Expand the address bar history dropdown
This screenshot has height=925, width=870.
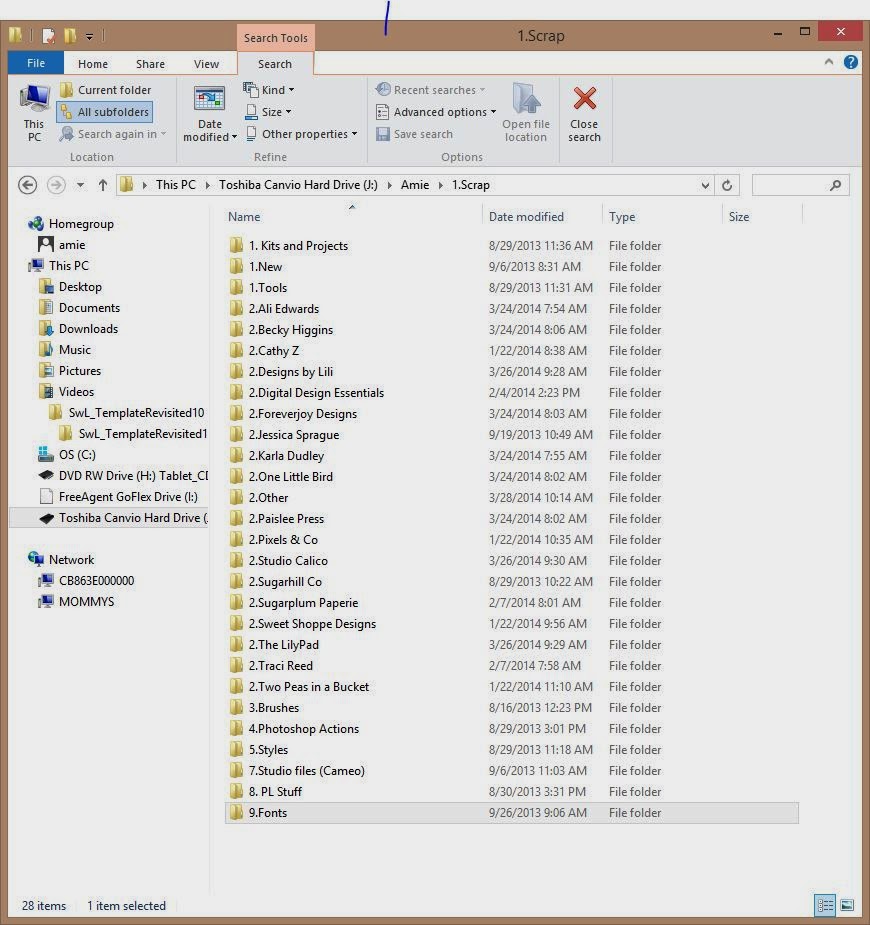705,185
